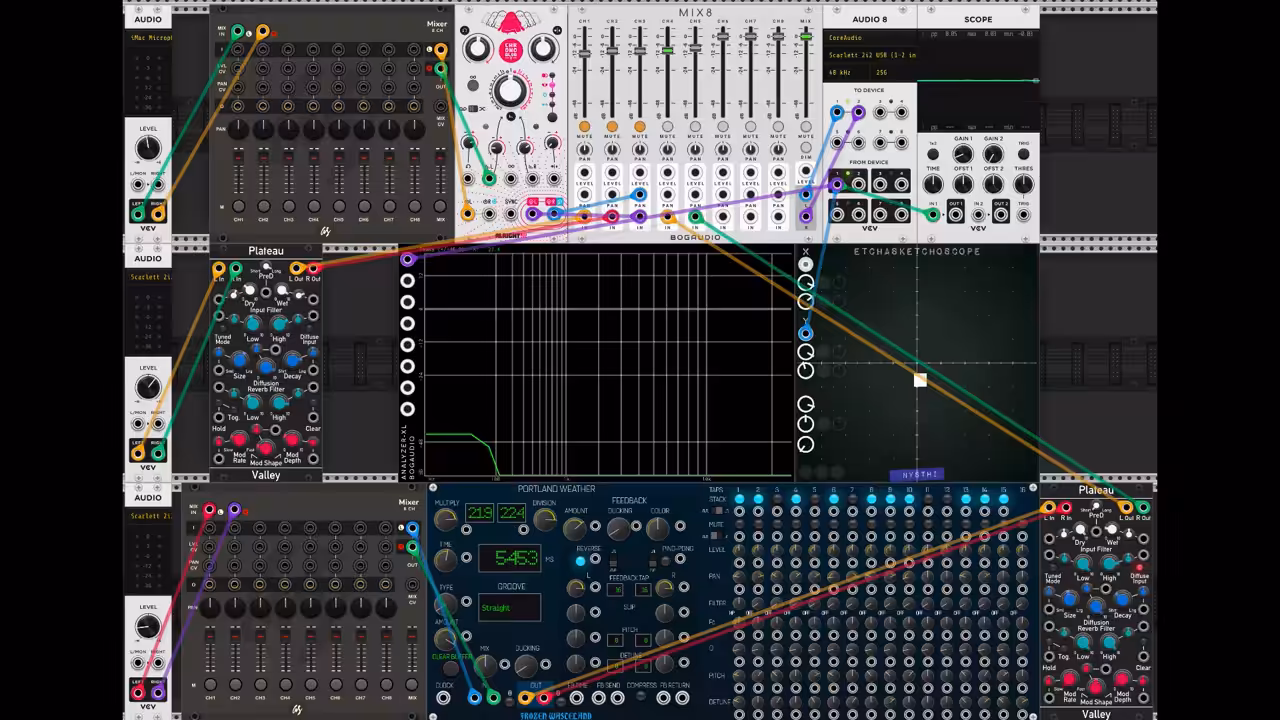Image resolution: width=1280 pixels, height=720 pixels.
Task: Mute CH4 on the MIX8 module
Action: coord(667,127)
